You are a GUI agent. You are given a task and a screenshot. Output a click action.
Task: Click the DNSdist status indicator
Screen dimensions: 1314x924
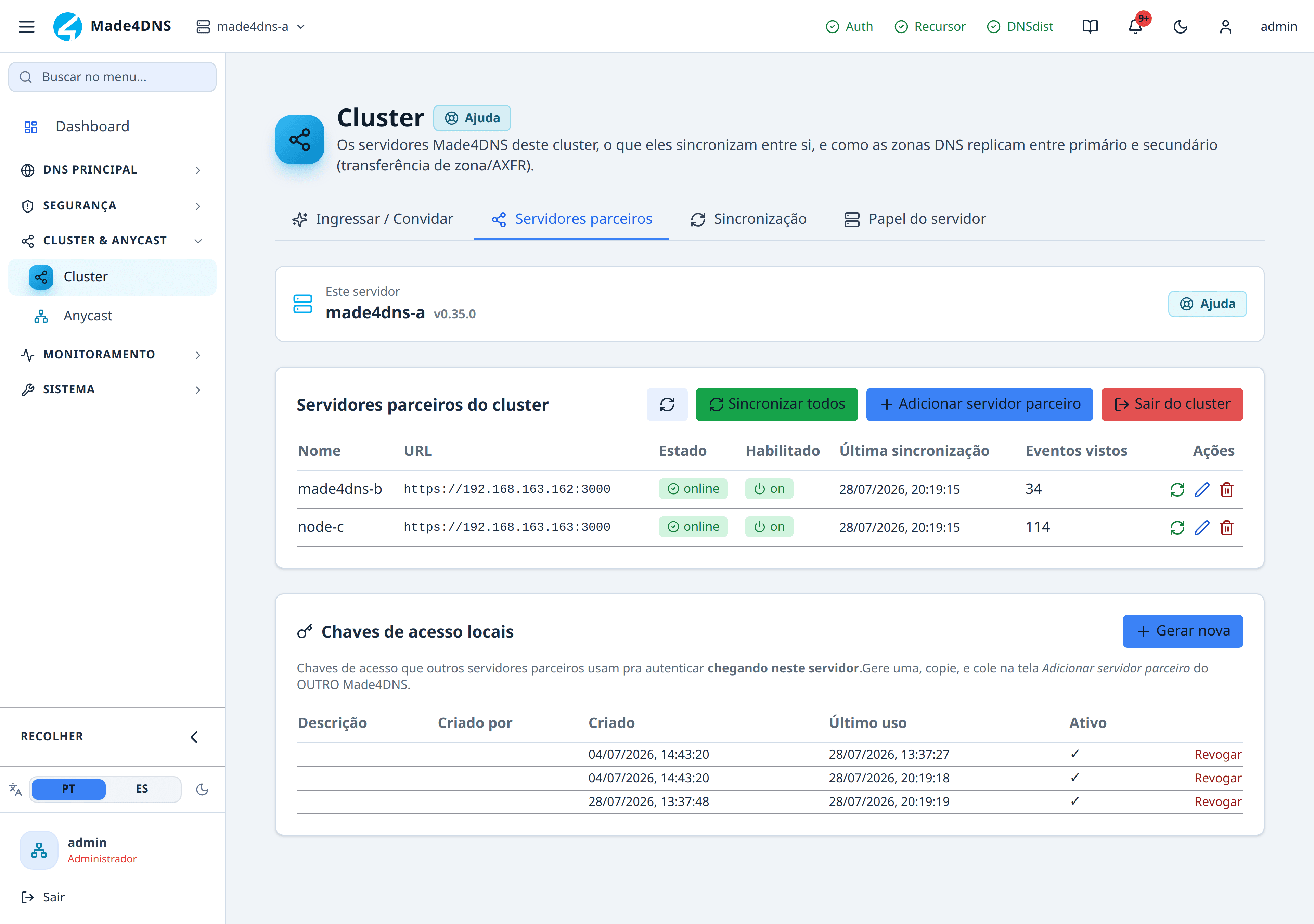pyautogui.click(x=1020, y=26)
